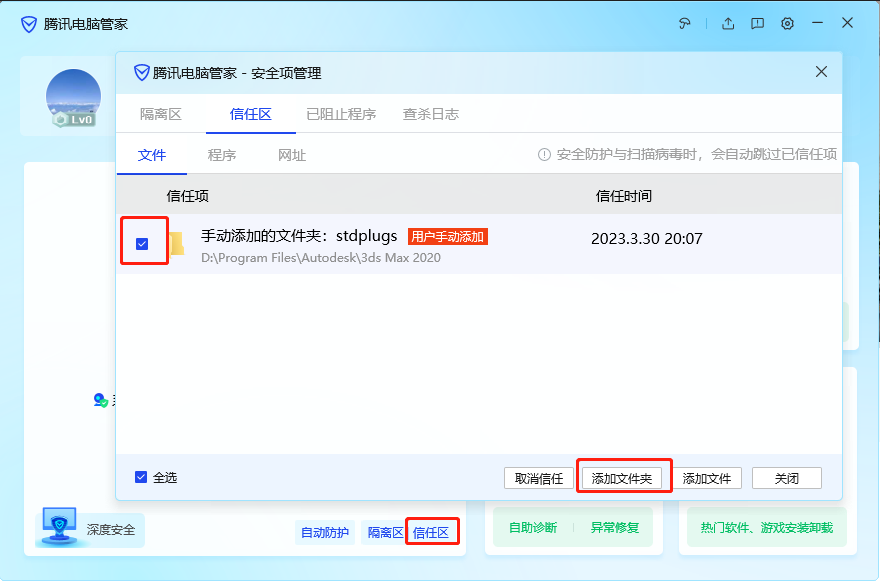880x582 pixels.
Task: Click the 腾讯电脑管家 title text
Action: pos(86,24)
